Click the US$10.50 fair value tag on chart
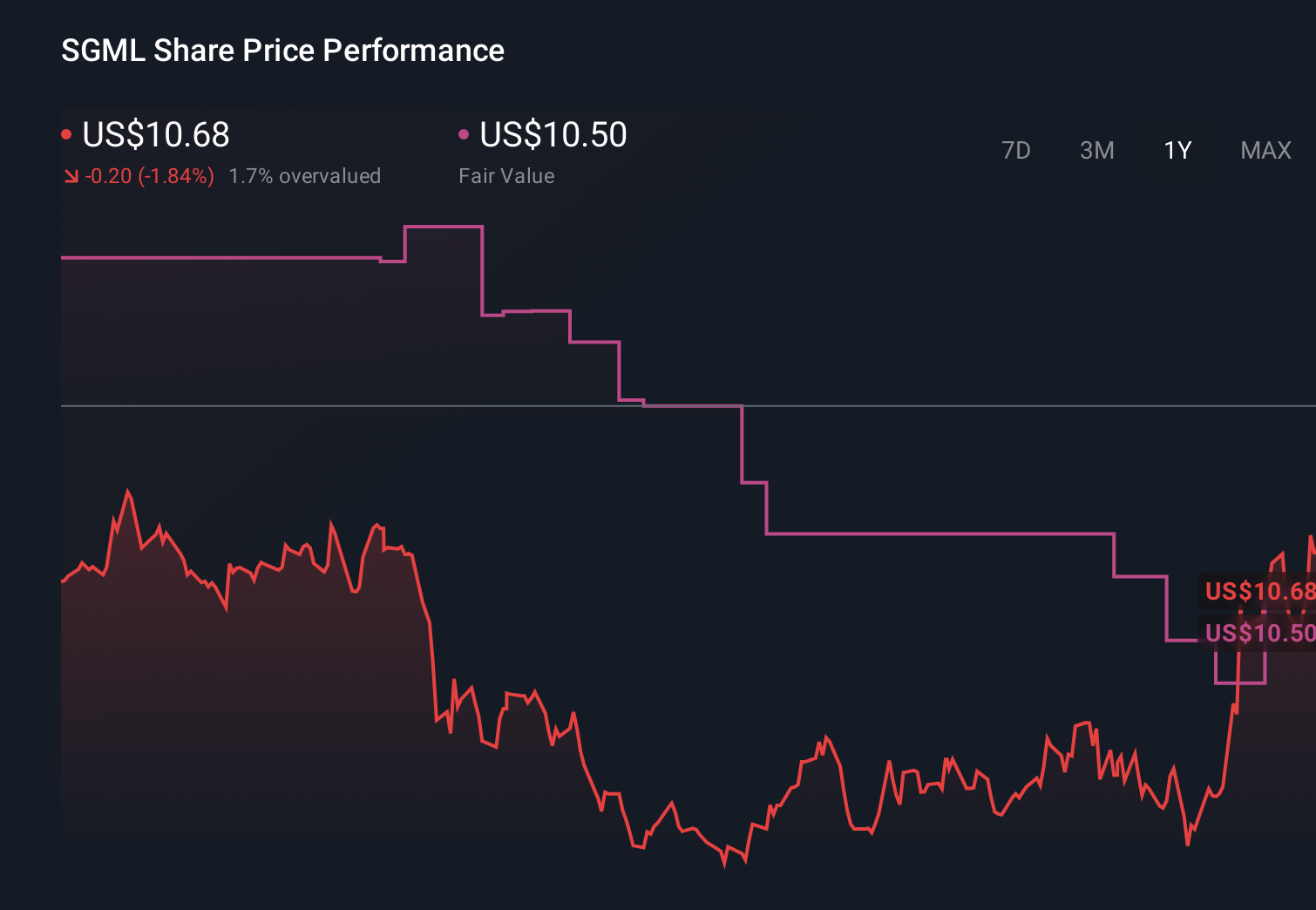 (1258, 634)
